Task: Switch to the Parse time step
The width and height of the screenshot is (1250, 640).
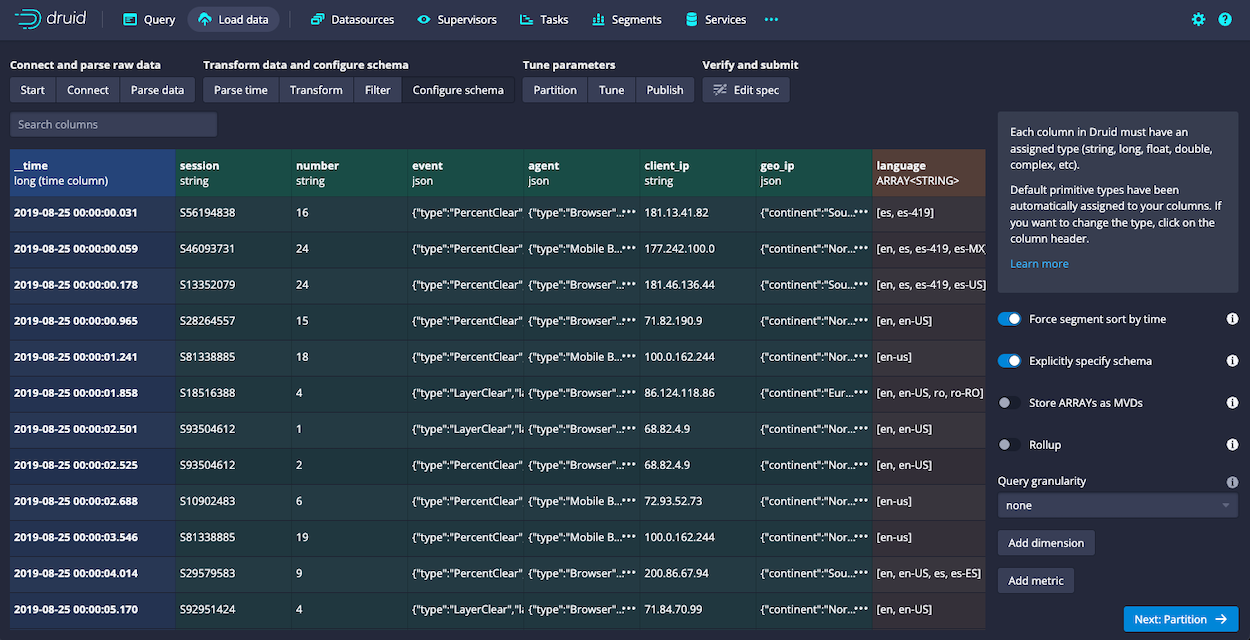Action: (241, 90)
